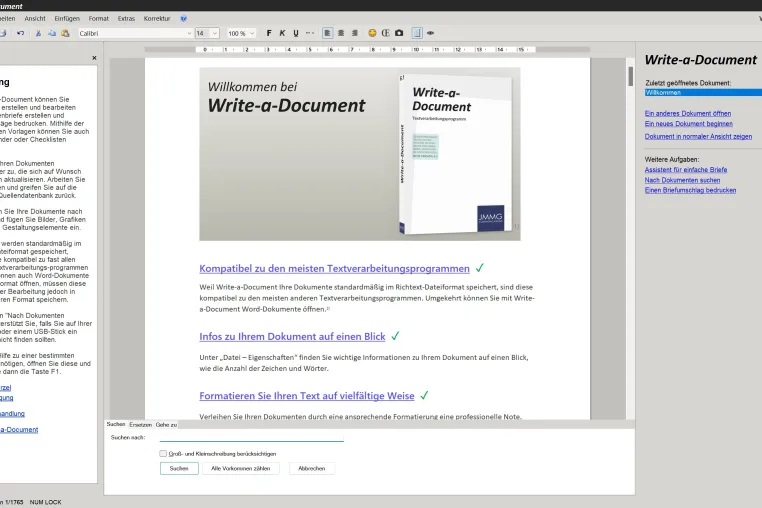Open the Einfügen menu
This screenshot has width=762, height=508.
[67, 18]
